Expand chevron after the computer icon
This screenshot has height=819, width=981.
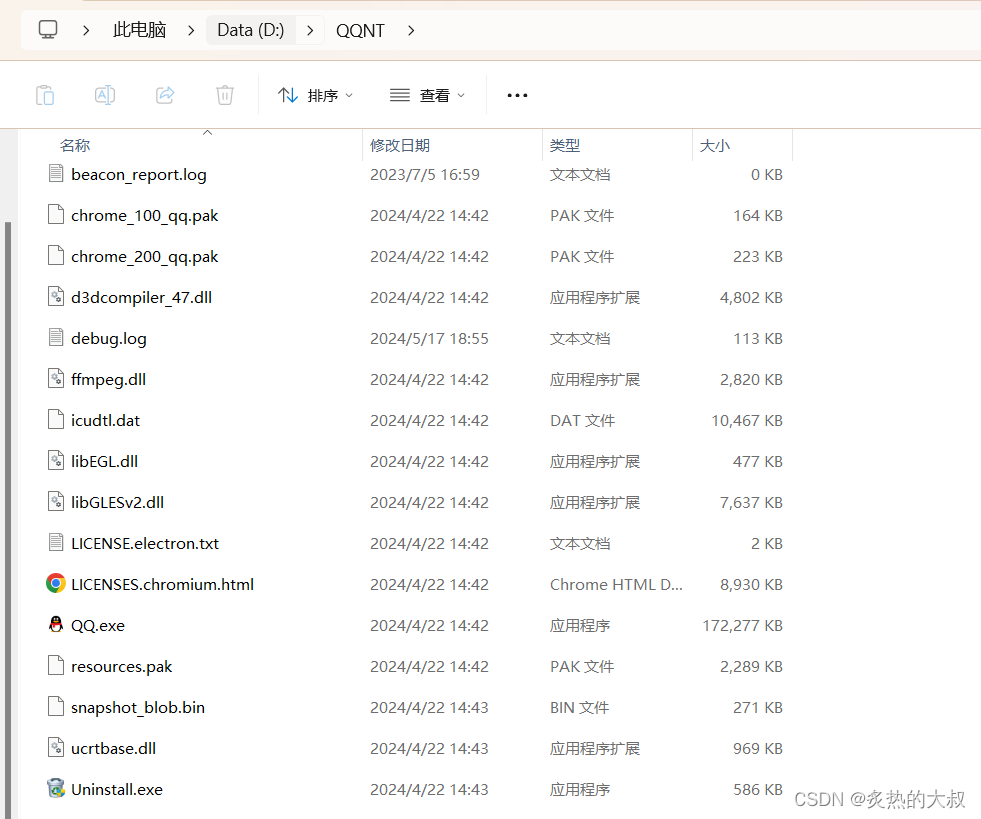86,30
